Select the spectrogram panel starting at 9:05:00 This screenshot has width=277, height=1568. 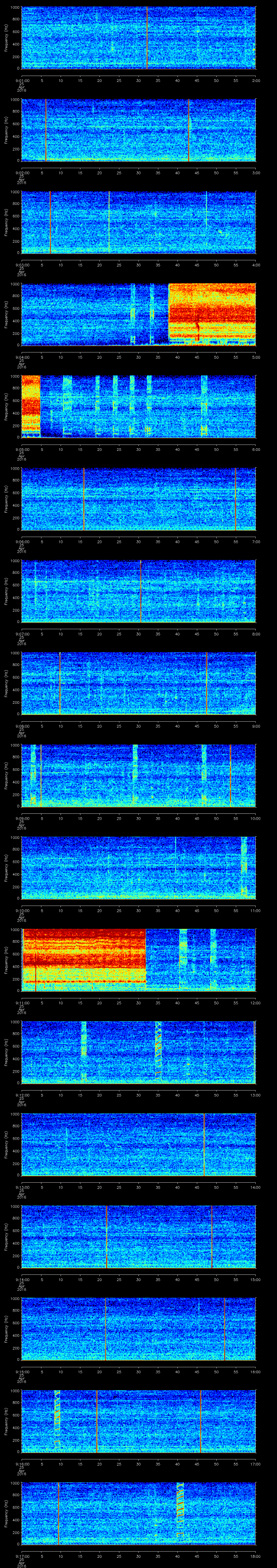coord(138,407)
